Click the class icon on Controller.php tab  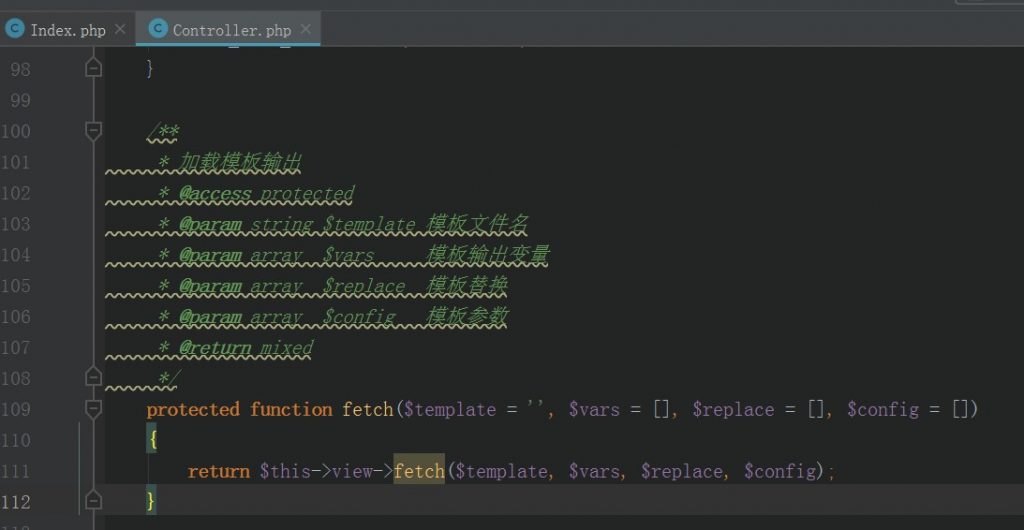point(156,29)
